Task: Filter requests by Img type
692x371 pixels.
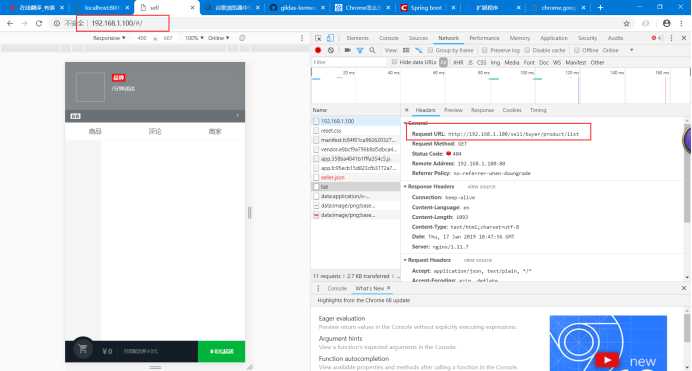Action: 495,63
